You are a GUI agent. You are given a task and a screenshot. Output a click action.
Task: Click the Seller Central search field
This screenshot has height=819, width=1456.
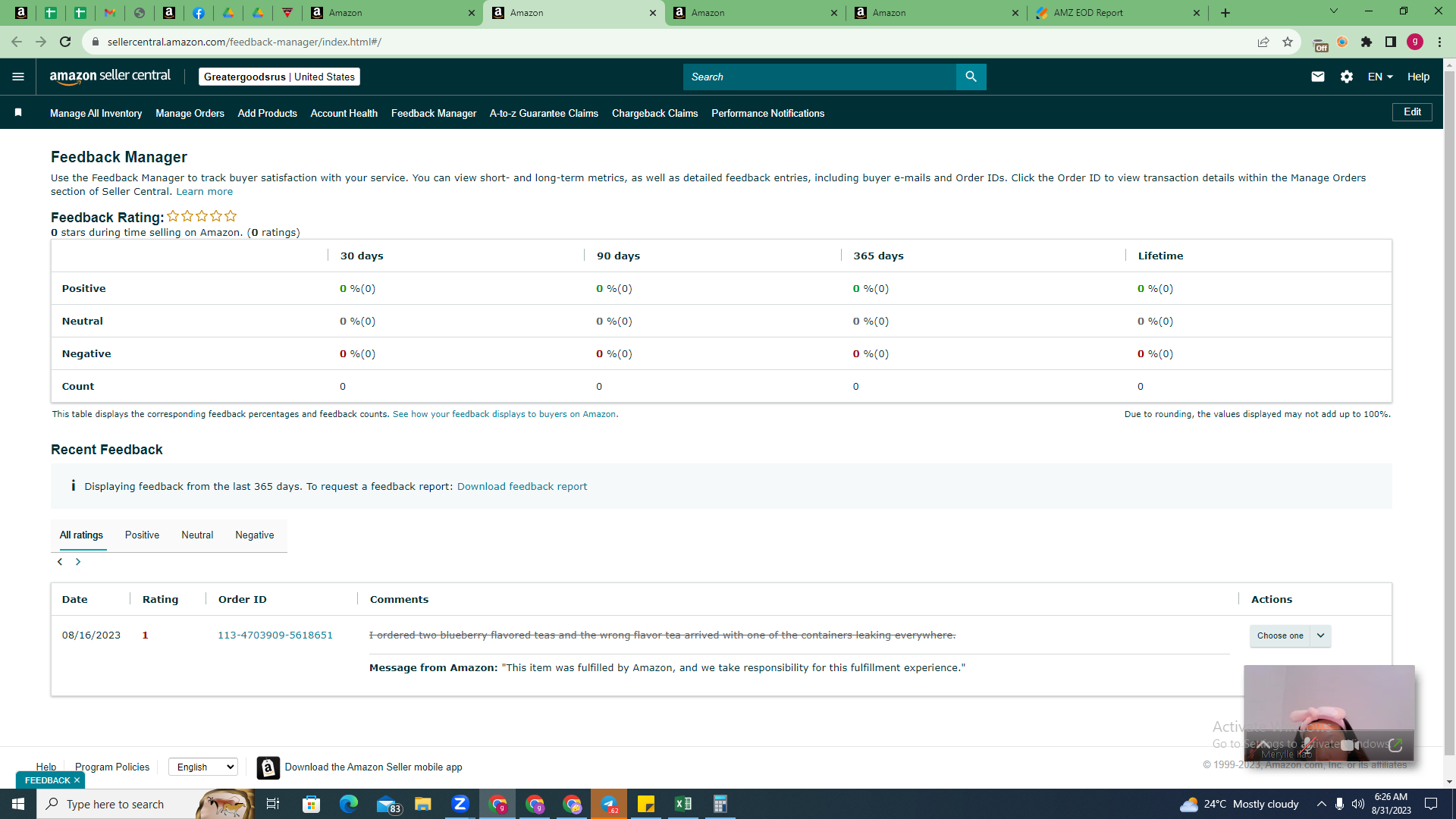pyautogui.click(x=820, y=77)
